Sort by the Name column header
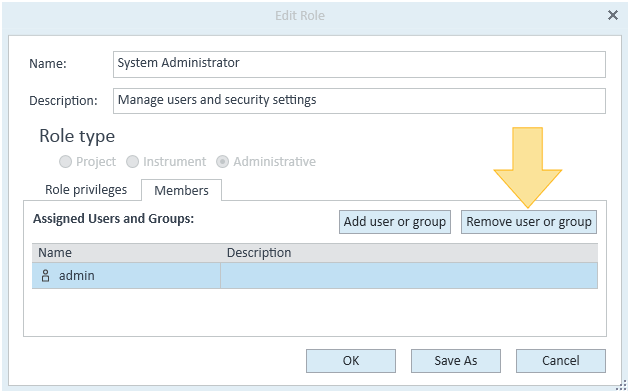Screen dimensions: 630x391 126,253
